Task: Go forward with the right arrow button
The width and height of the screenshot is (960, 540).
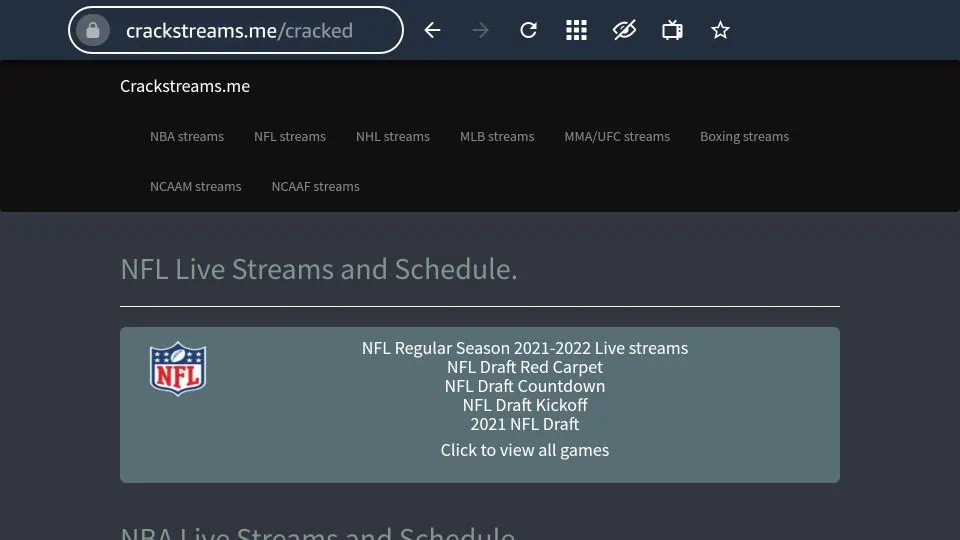Action: (481, 30)
